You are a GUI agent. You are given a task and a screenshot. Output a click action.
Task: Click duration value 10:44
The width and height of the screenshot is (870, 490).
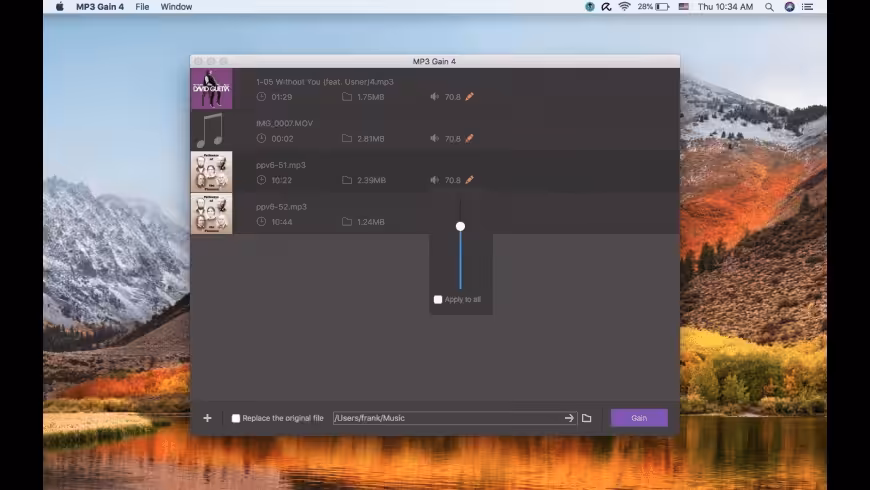pyautogui.click(x=282, y=222)
